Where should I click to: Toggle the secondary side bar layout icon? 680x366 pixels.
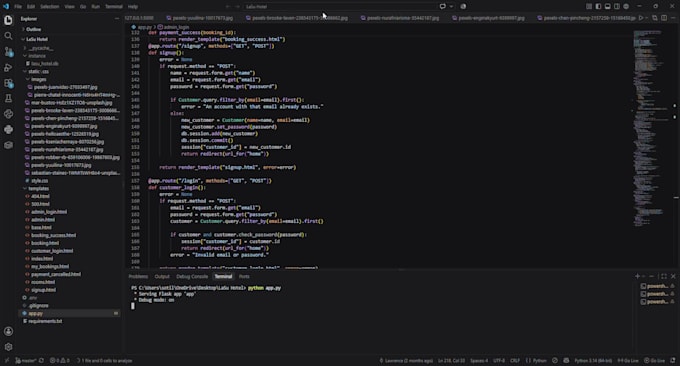point(617,7)
